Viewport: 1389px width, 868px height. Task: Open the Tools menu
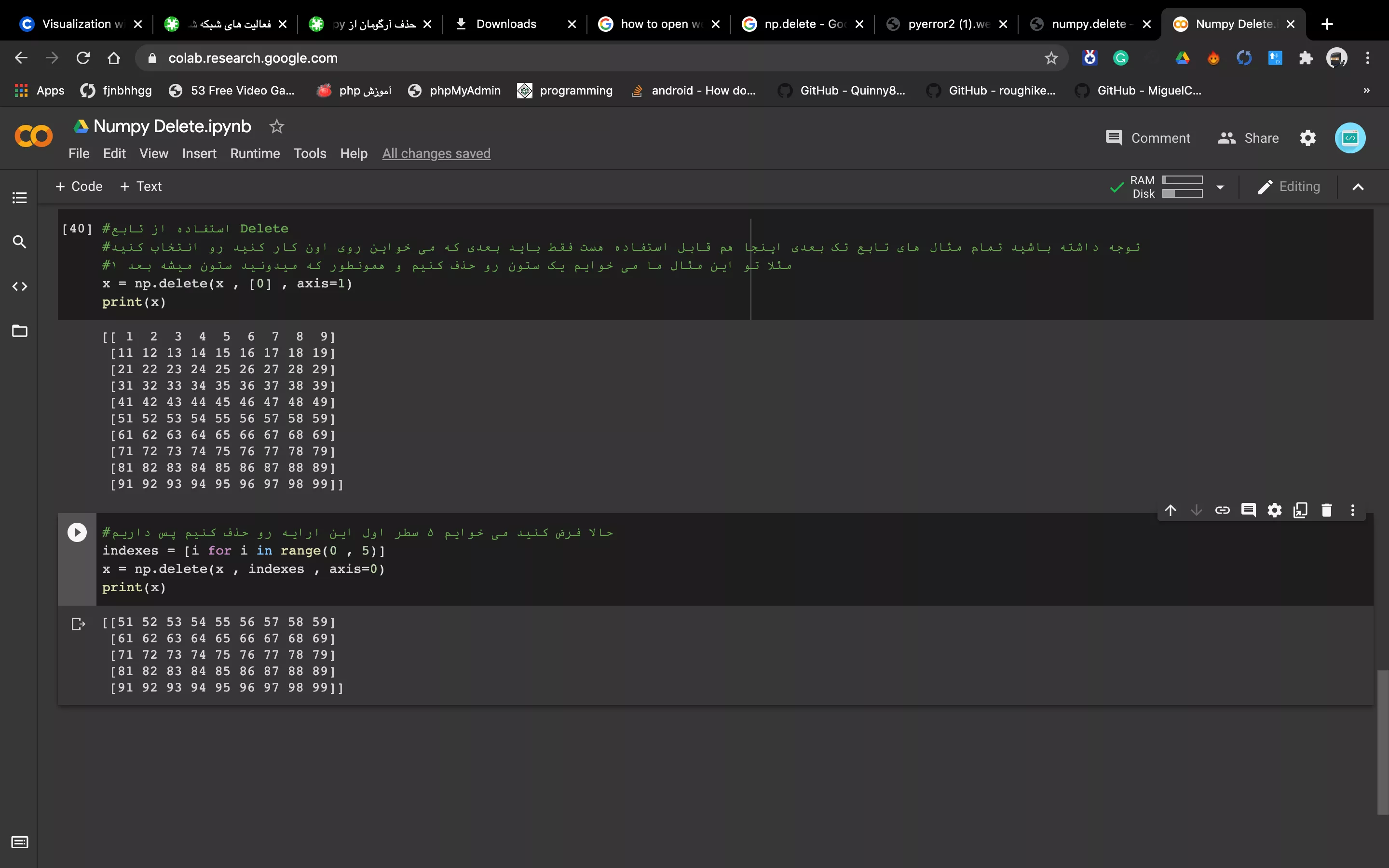[310, 153]
